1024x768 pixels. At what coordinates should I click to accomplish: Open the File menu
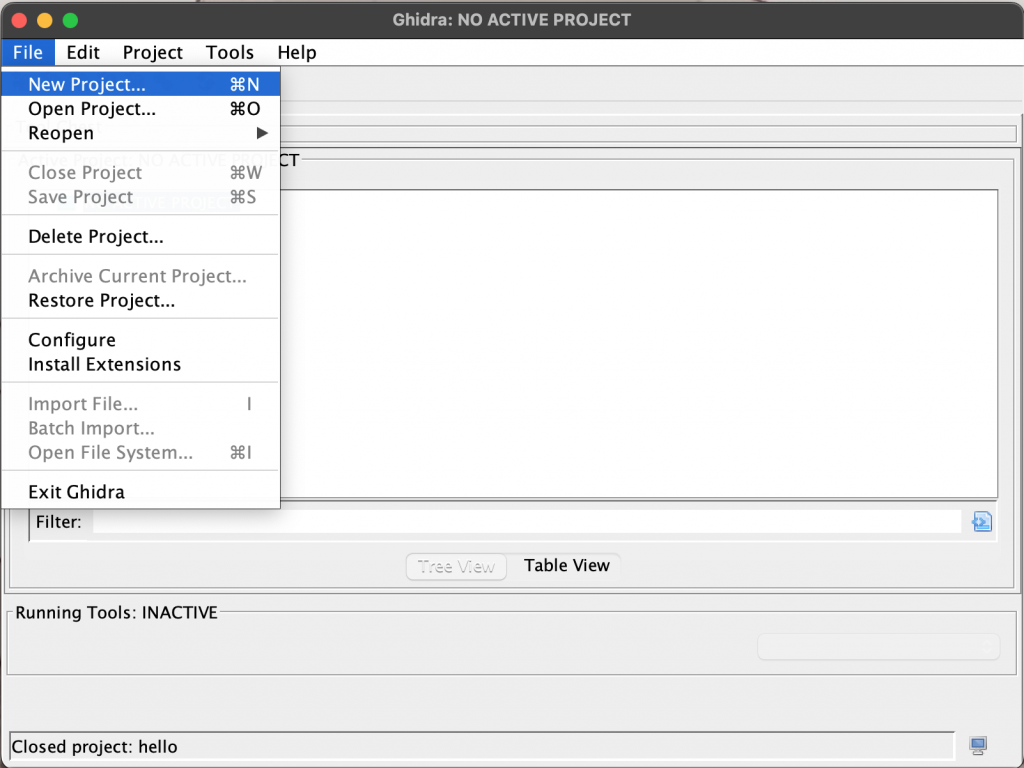tap(27, 52)
